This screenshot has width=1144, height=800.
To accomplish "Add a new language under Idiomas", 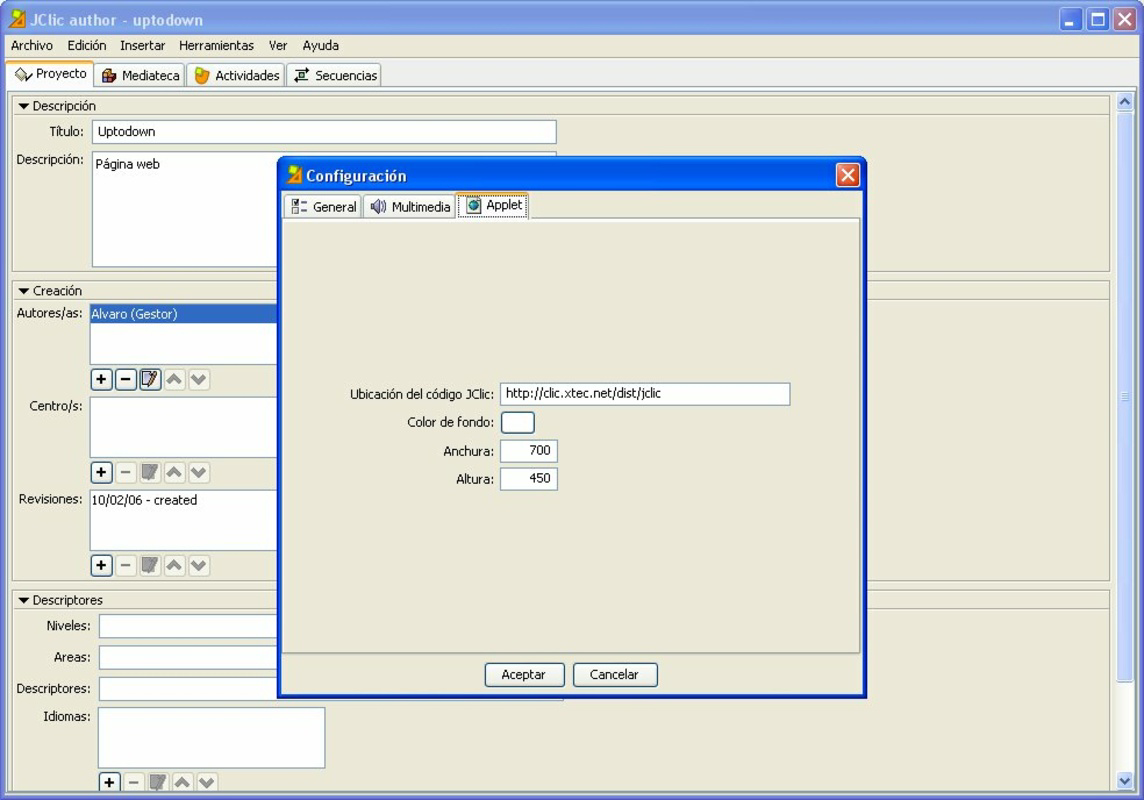I will 109,782.
